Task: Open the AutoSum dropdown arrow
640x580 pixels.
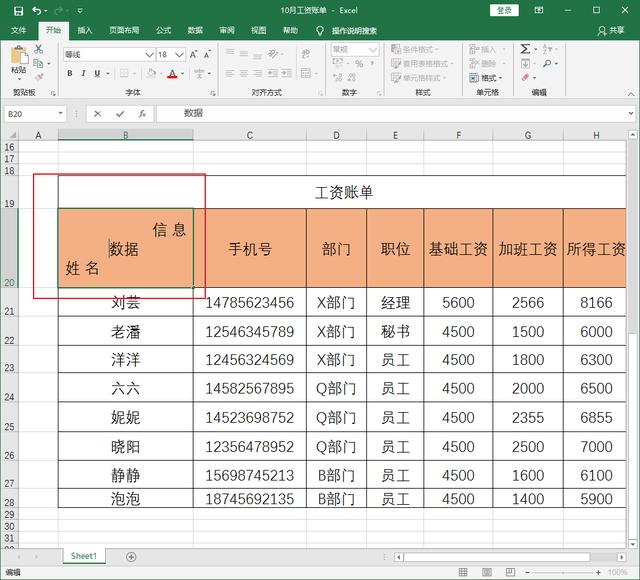Action: pyautogui.click(x=536, y=50)
